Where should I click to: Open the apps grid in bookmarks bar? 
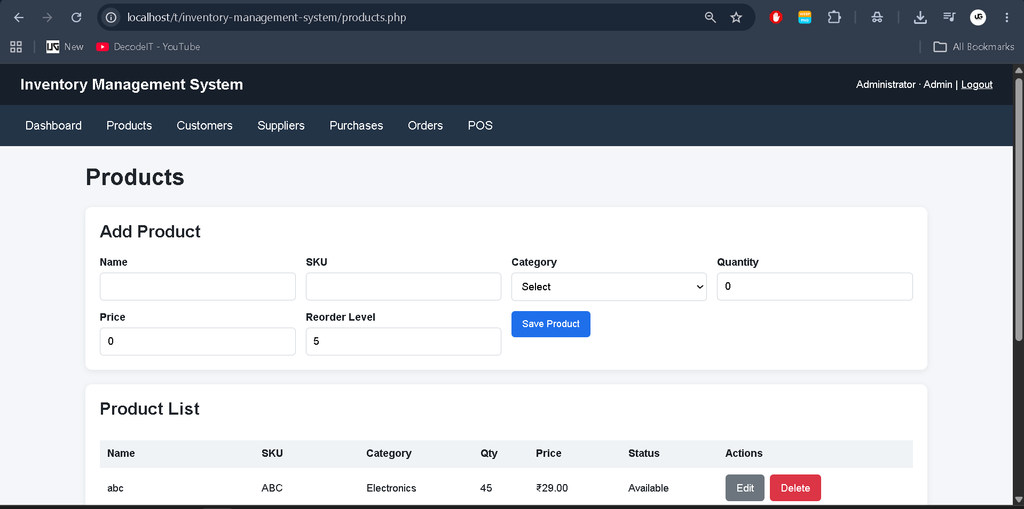(16, 46)
